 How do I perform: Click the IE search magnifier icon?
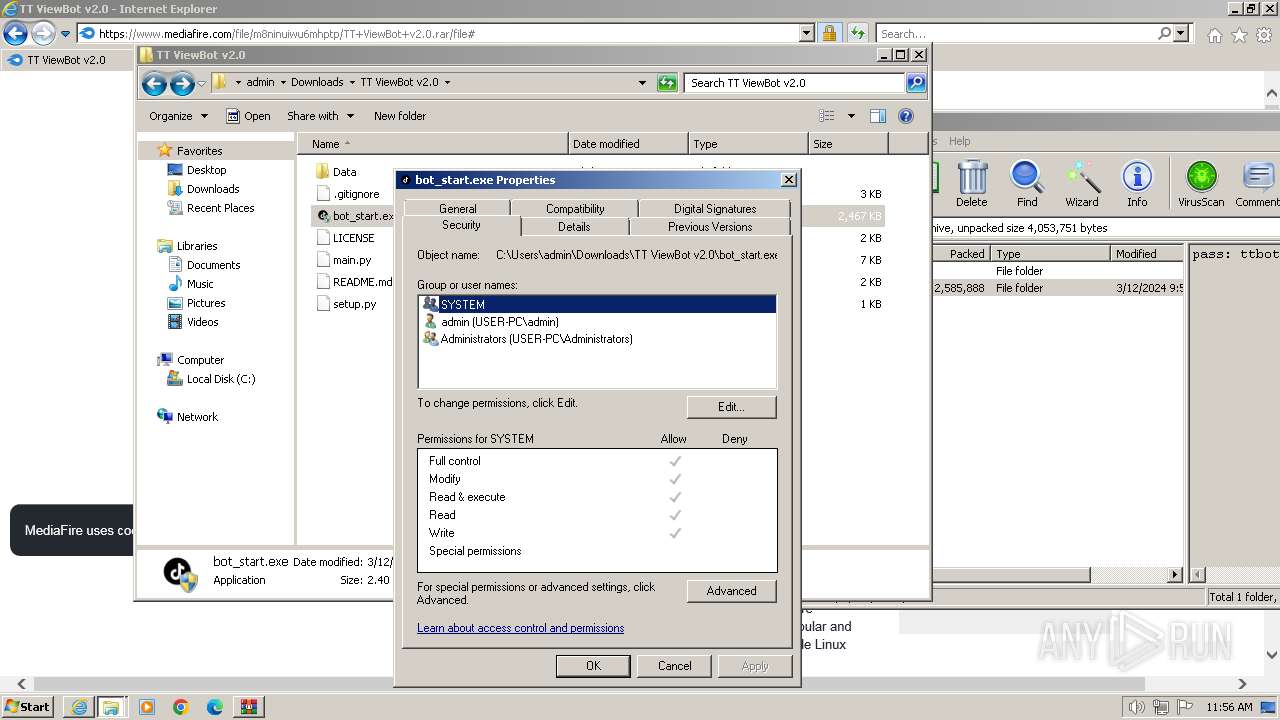1164,33
